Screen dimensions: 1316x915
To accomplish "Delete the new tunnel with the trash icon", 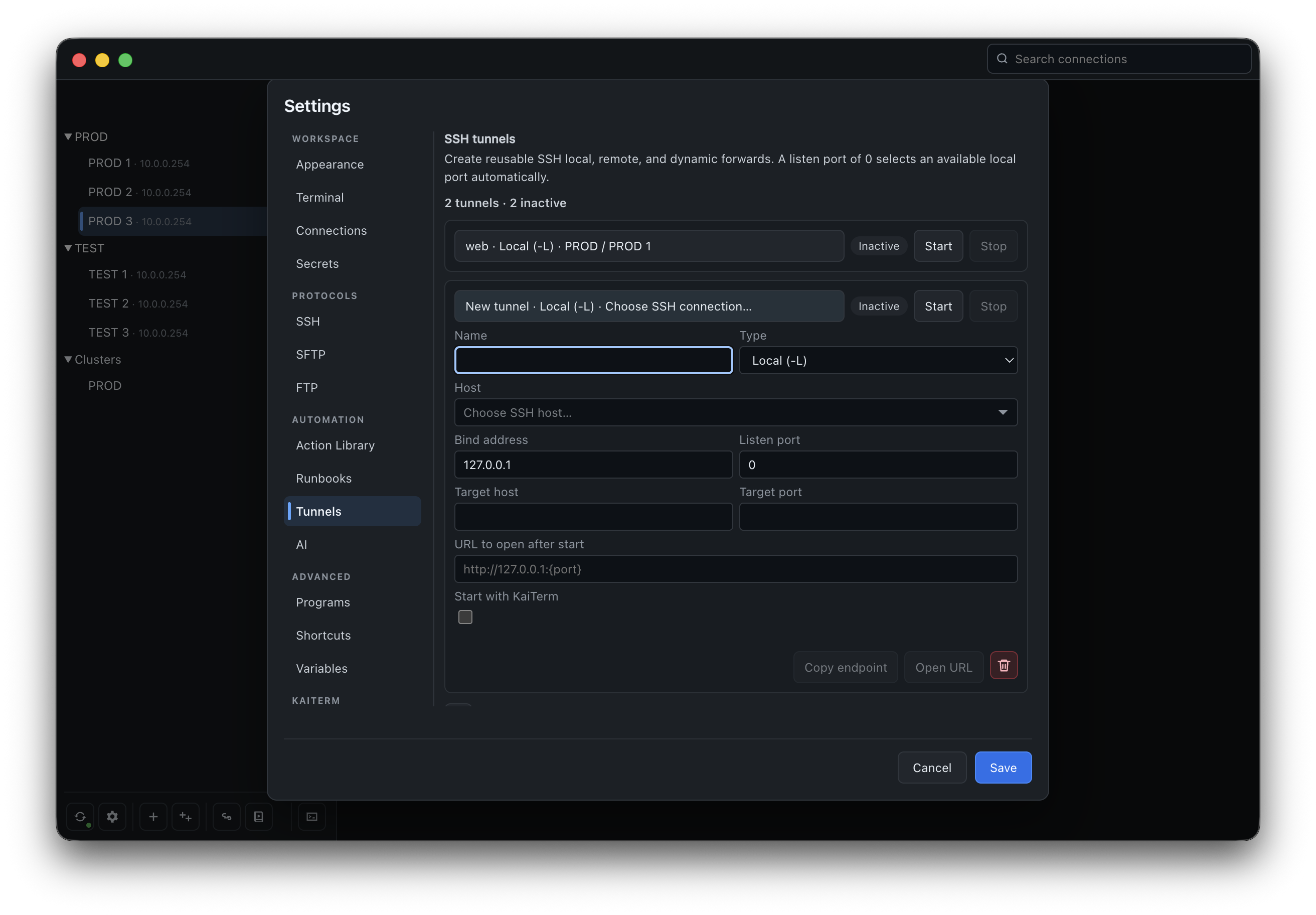I will pos(1004,666).
